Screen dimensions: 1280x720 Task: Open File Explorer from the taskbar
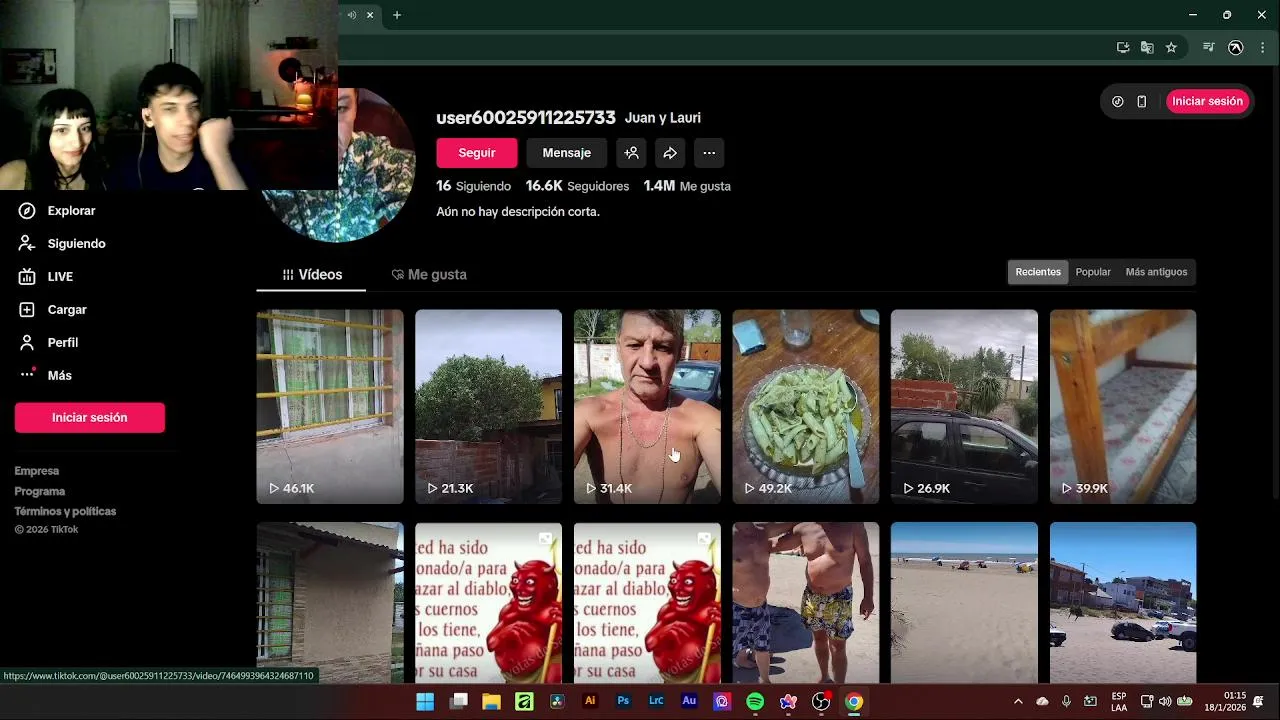(491, 702)
